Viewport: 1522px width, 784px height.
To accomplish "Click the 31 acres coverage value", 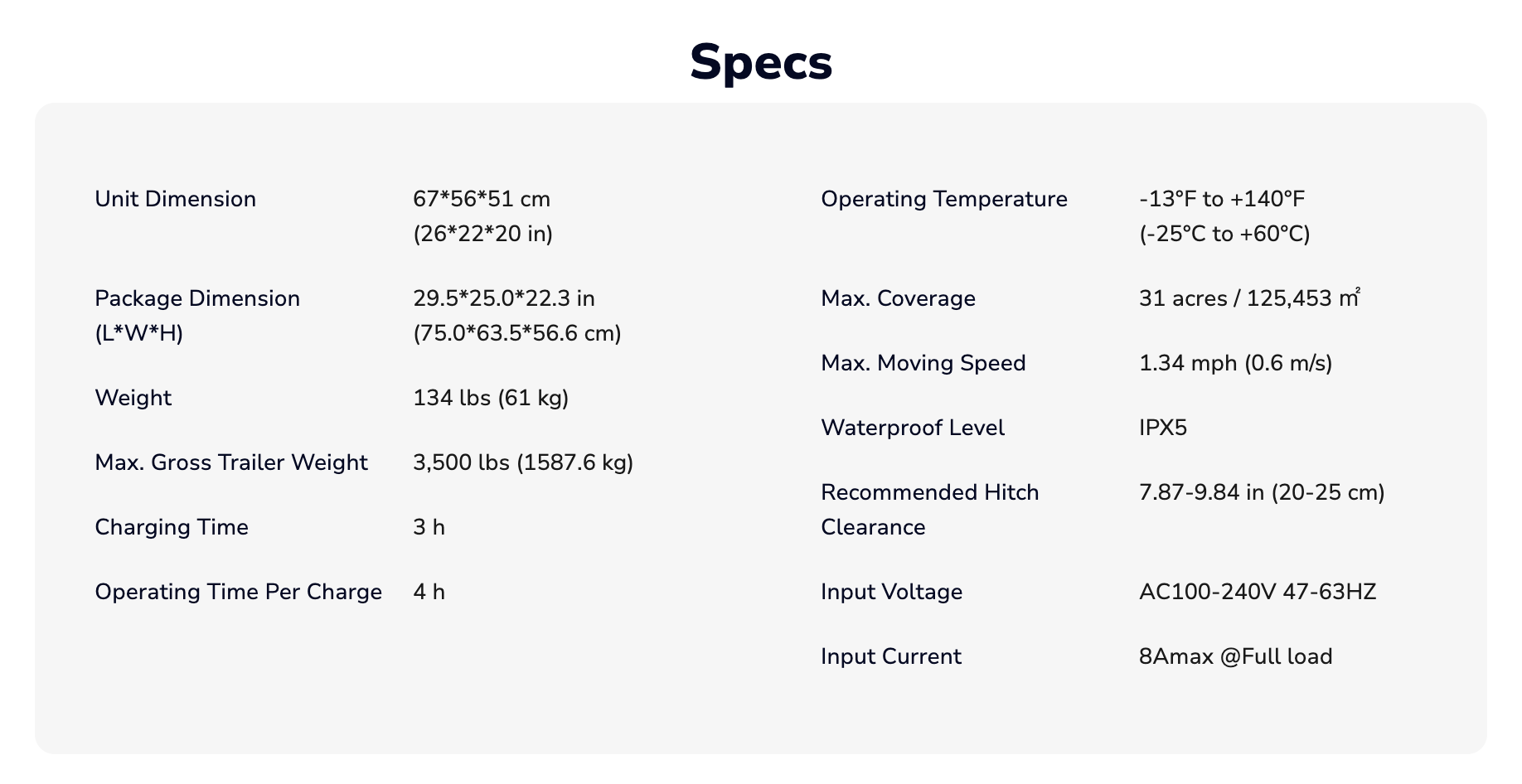I will (x=1249, y=298).
